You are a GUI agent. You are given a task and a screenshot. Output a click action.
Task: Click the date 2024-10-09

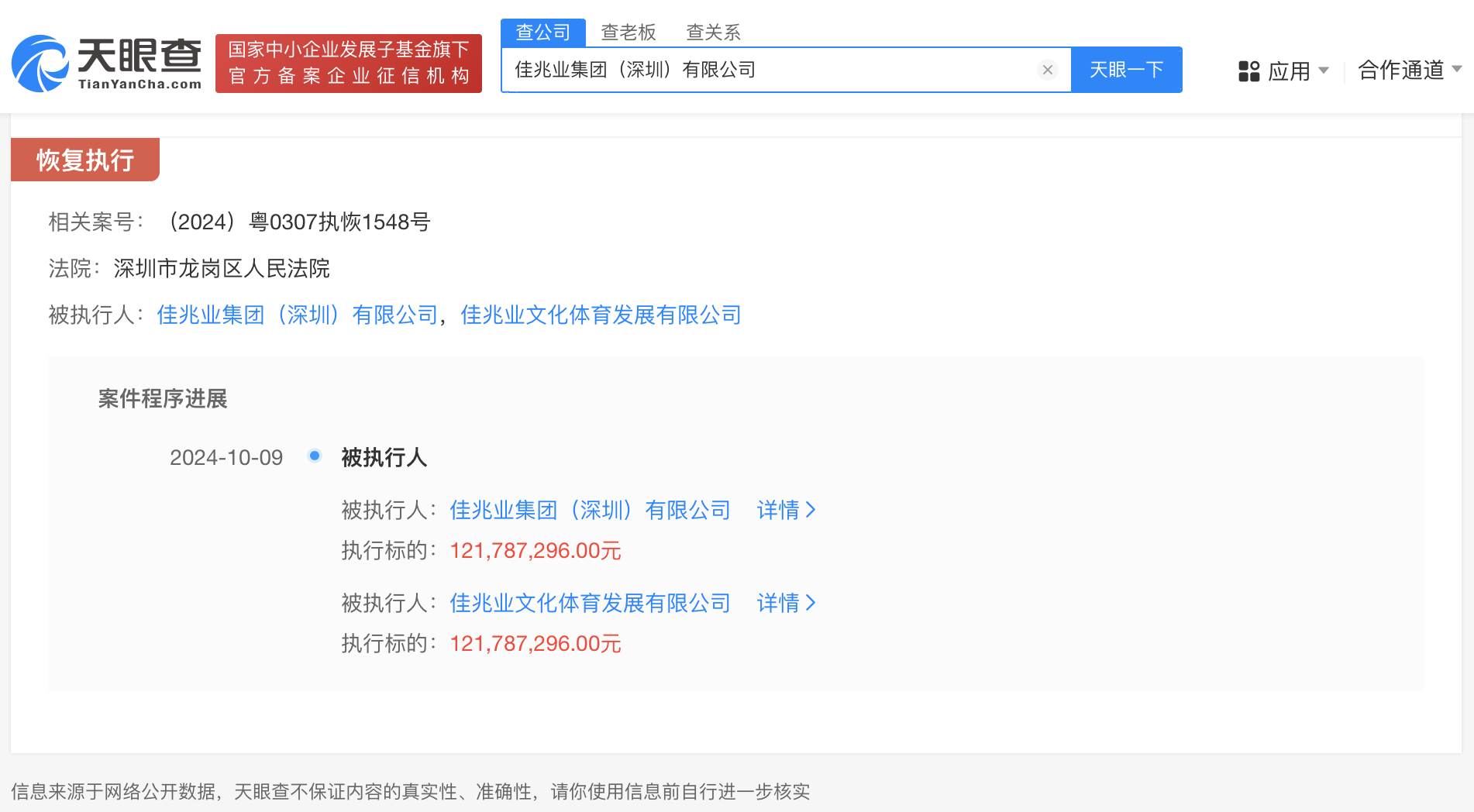pos(226,458)
